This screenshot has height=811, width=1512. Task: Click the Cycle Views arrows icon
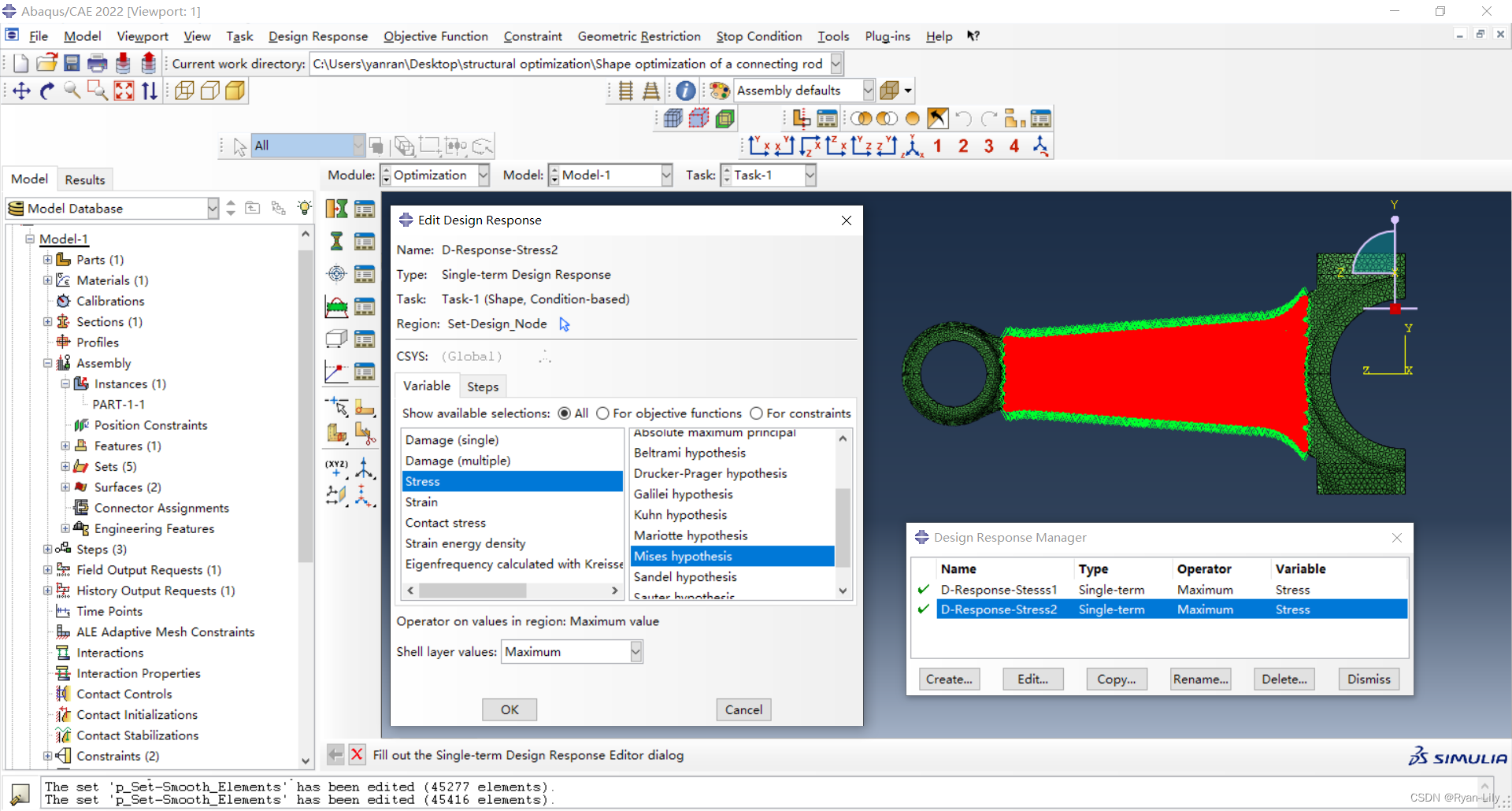(x=149, y=91)
